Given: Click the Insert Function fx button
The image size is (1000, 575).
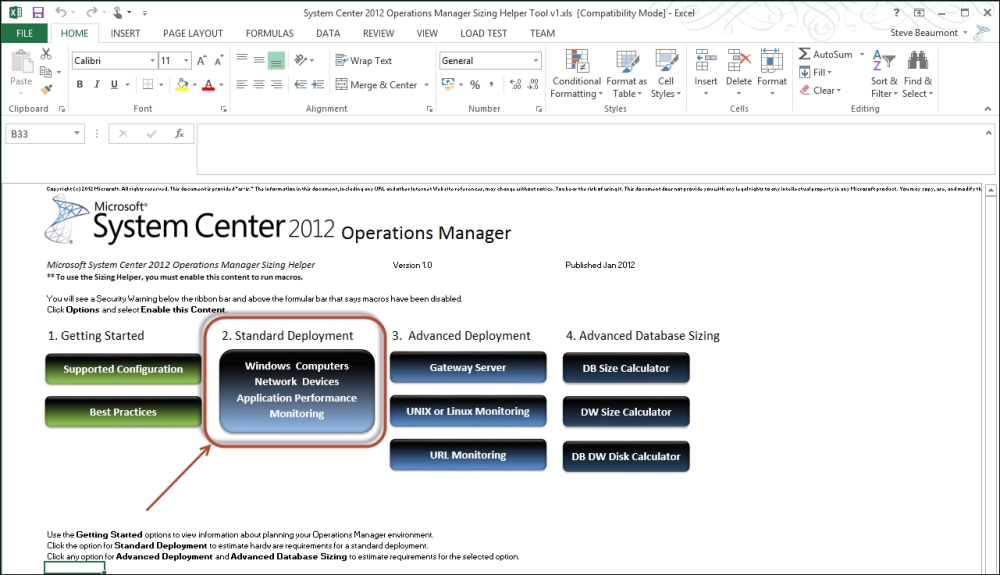Looking at the screenshot, I should (x=179, y=134).
